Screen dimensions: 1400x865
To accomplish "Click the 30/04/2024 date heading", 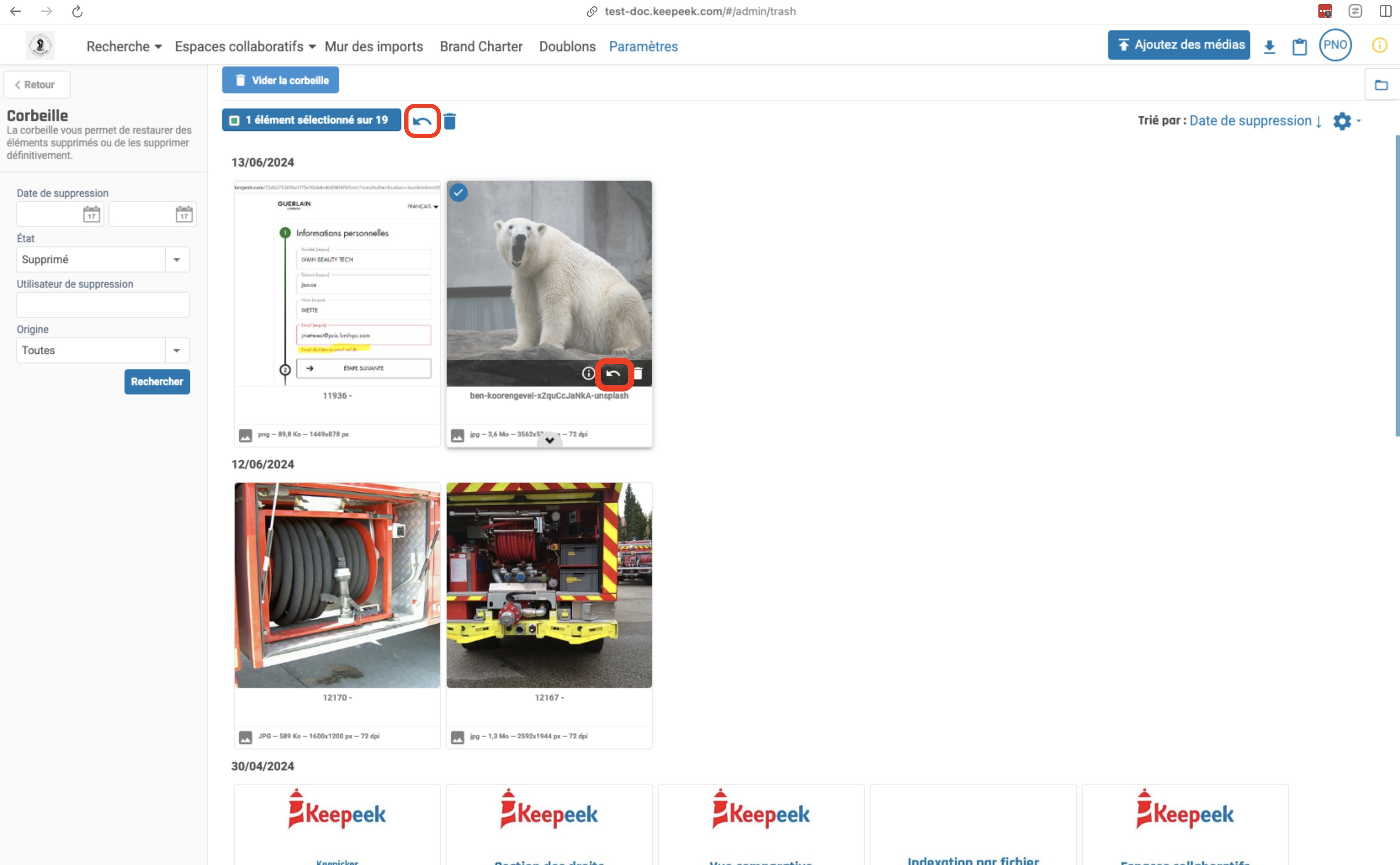I will tap(262, 766).
